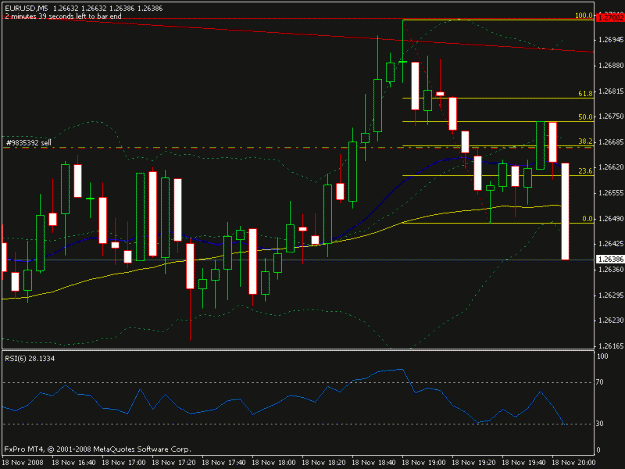Click the RSI 100 scale label
This screenshot has height=469, width=625.
602,356
